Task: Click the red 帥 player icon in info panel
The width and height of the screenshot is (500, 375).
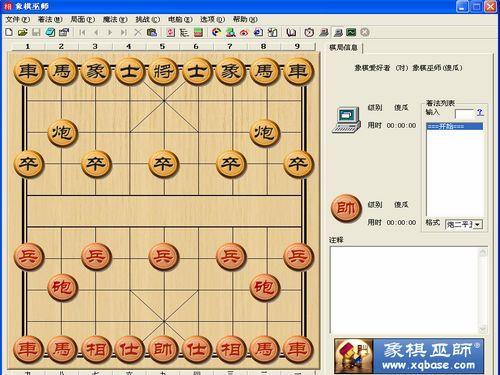Action: (x=346, y=208)
